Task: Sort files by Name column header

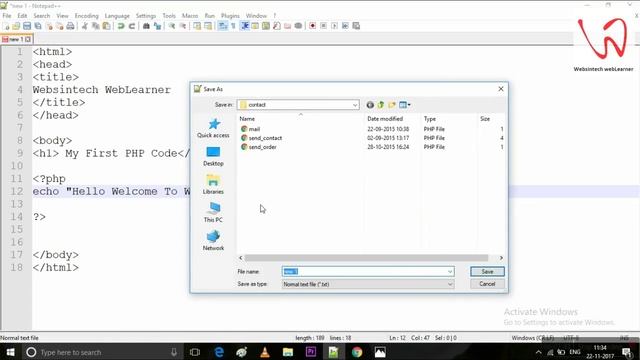Action: click(300, 119)
